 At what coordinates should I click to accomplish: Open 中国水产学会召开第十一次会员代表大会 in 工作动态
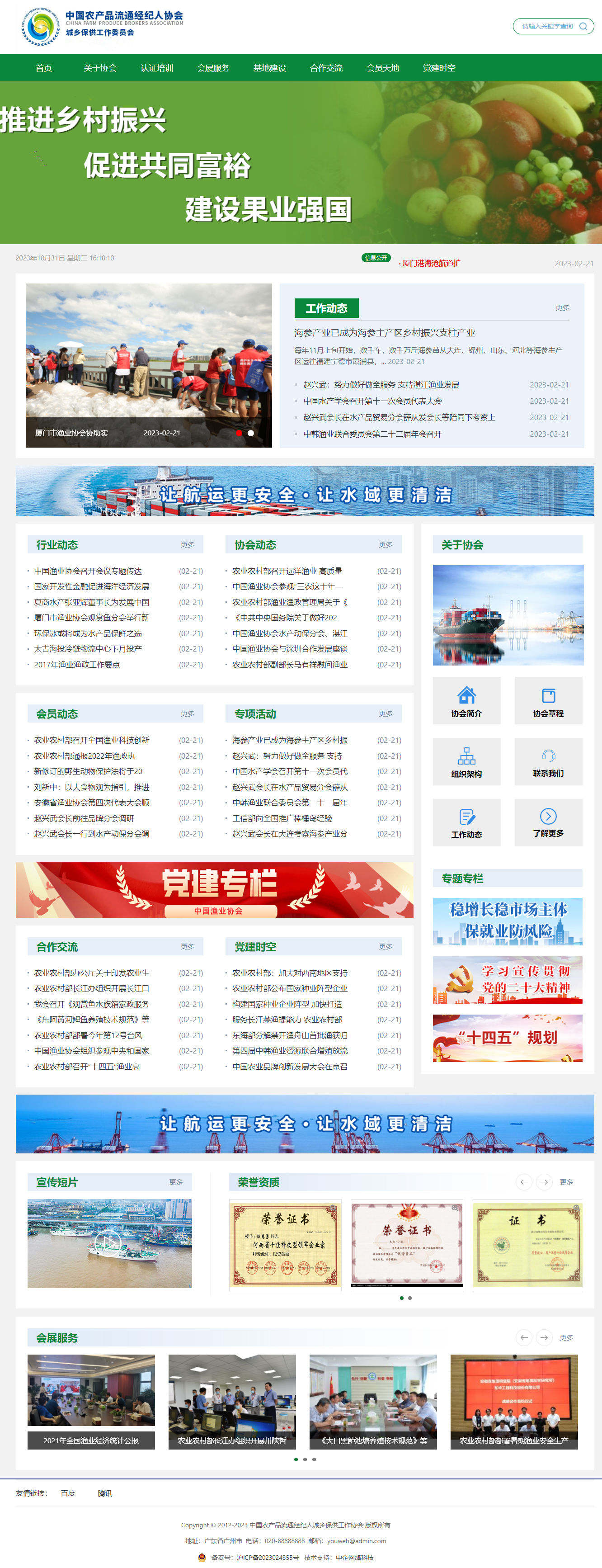(372, 401)
